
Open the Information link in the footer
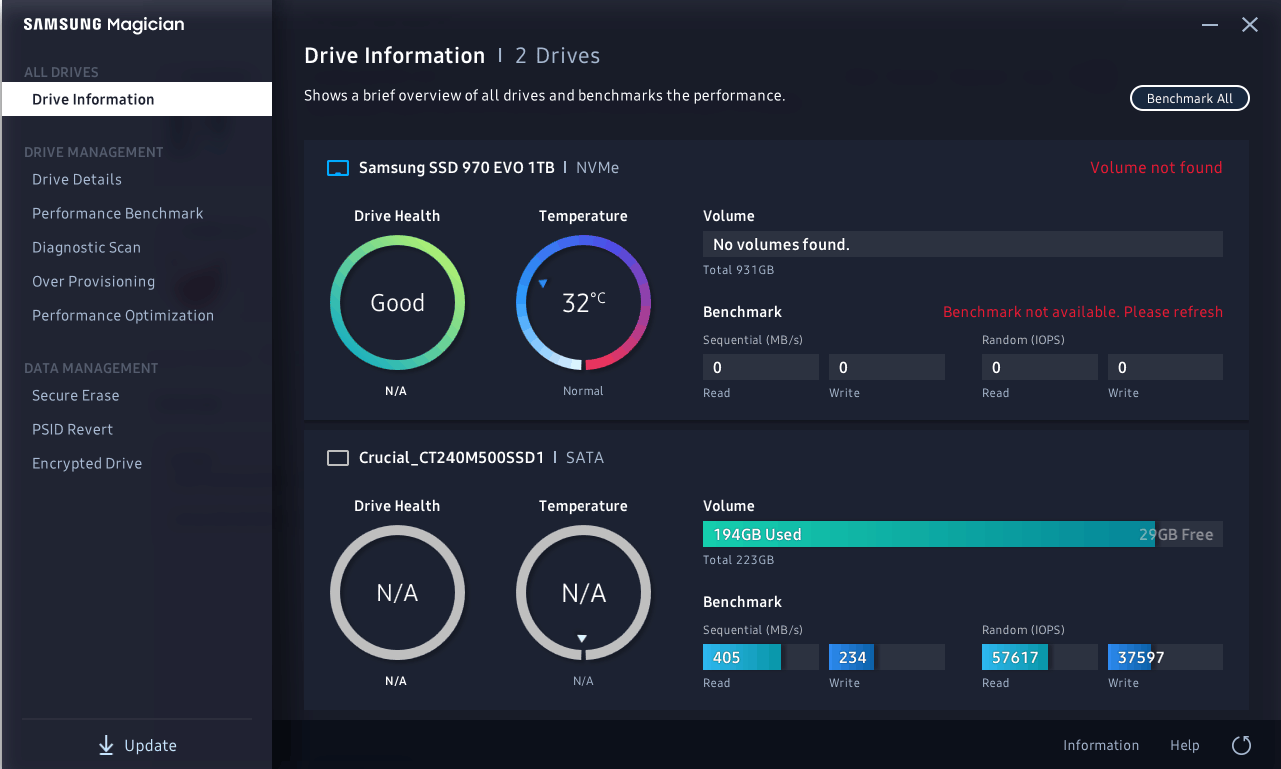tap(1101, 745)
